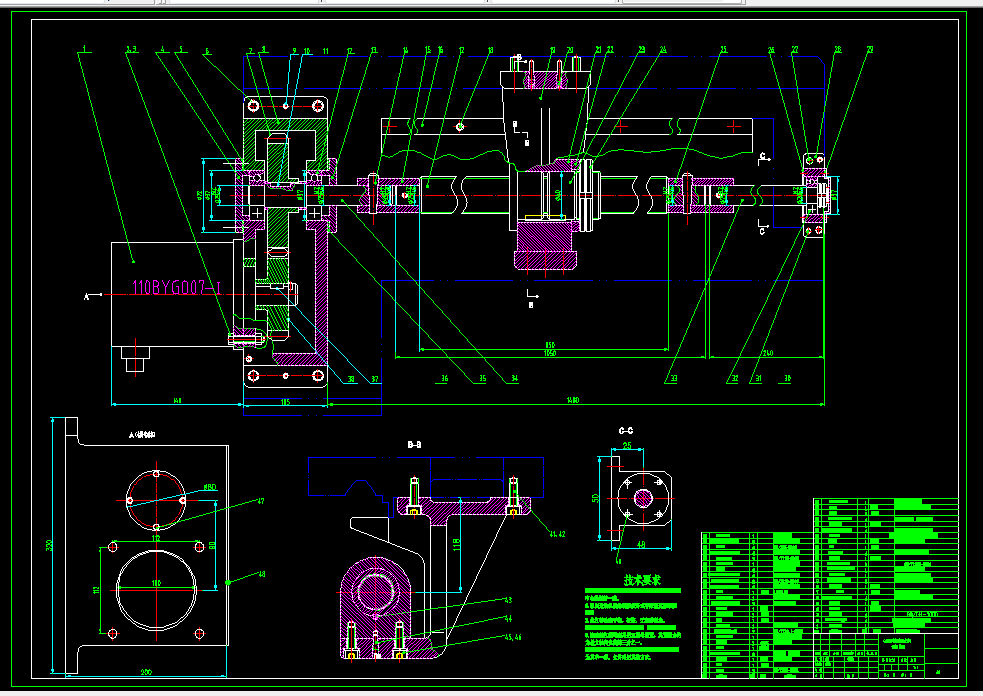The height and width of the screenshot is (696, 983).
Task: Select the 80 dimension in A view
Action: 213,546
